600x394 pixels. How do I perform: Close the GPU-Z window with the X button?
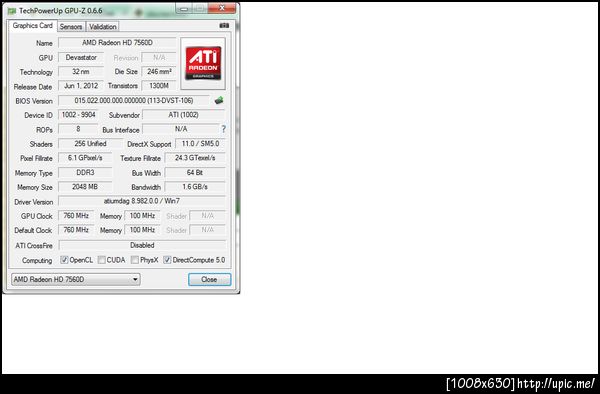click(x=222, y=8)
